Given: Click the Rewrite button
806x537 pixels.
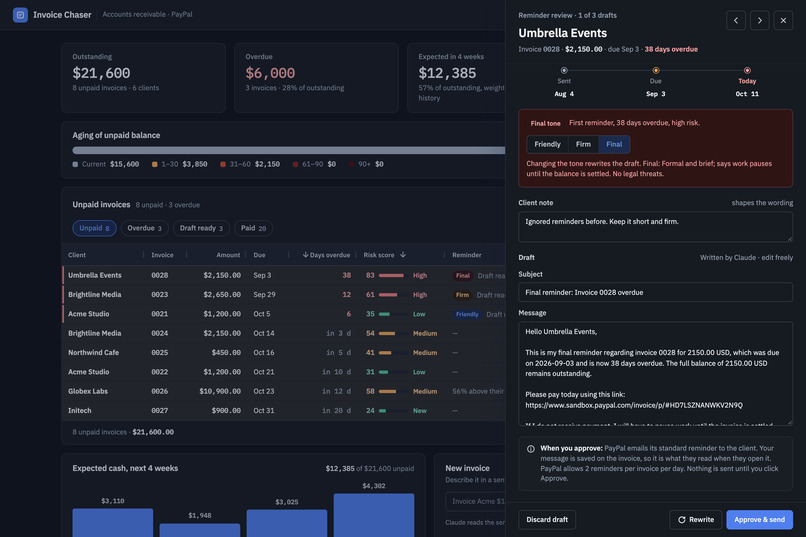Looking at the screenshot, I should coord(695,520).
